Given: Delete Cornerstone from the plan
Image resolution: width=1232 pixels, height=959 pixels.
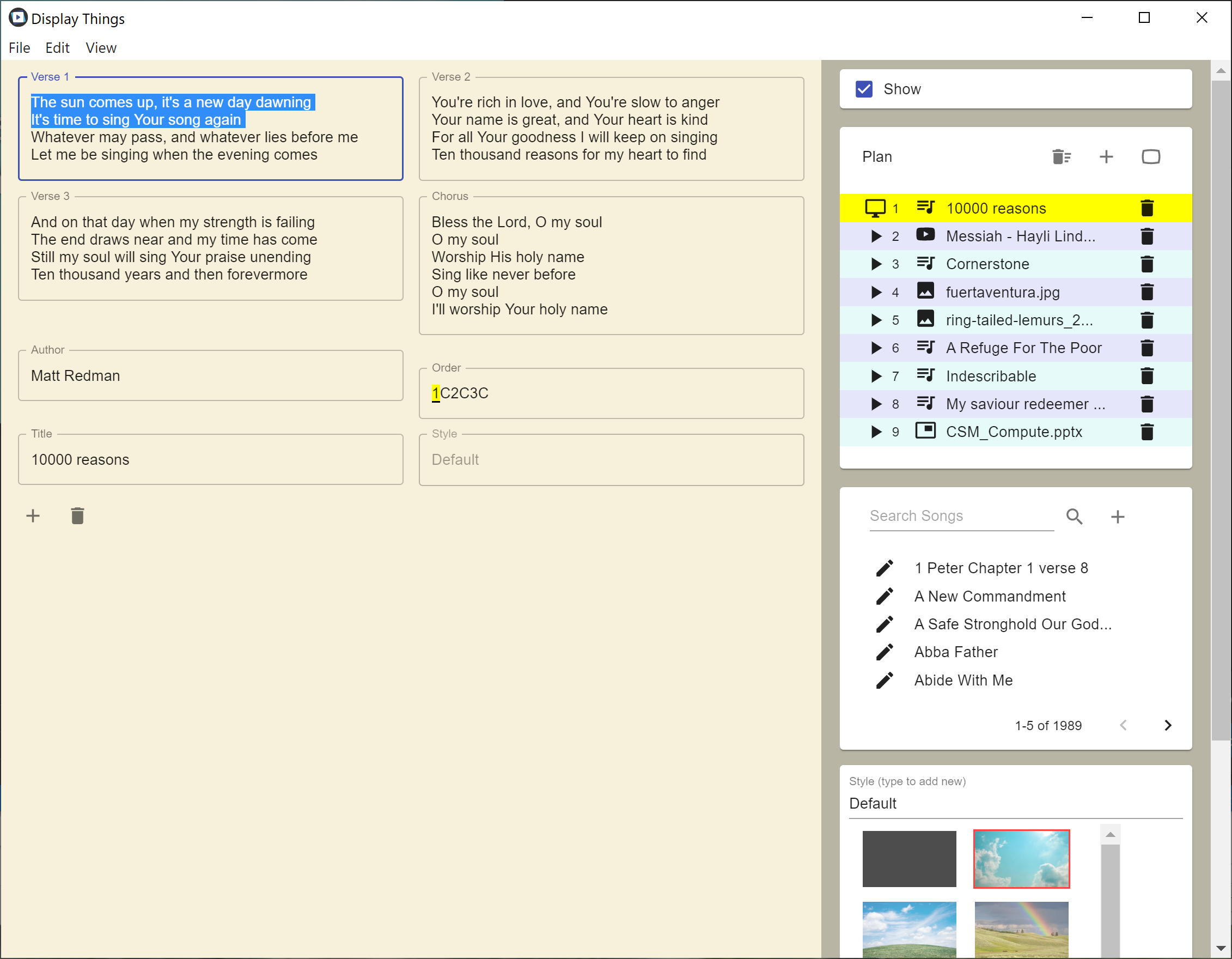Looking at the screenshot, I should click(x=1147, y=264).
